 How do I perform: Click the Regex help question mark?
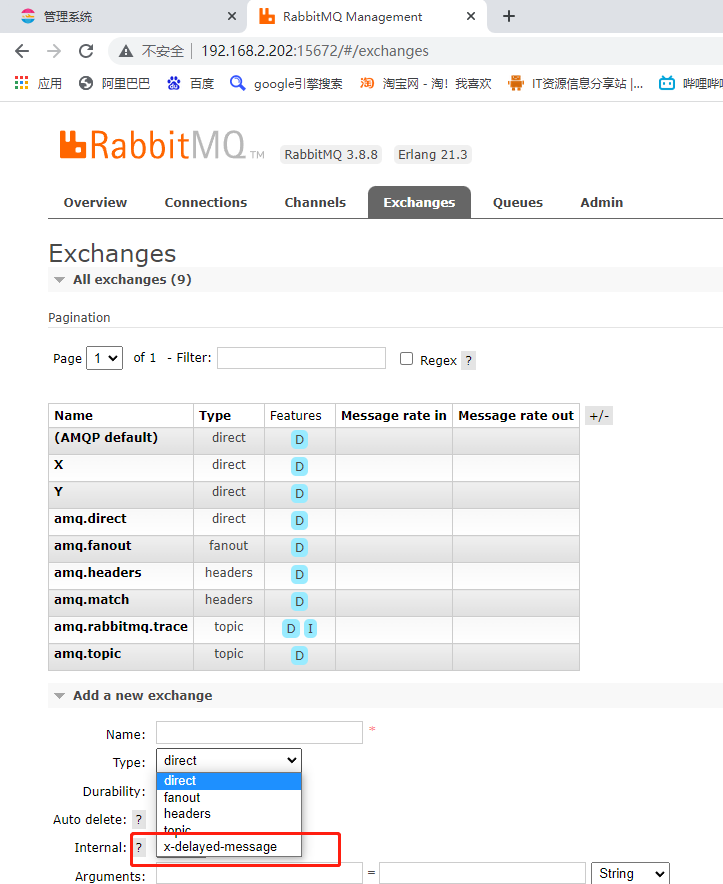click(x=469, y=360)
